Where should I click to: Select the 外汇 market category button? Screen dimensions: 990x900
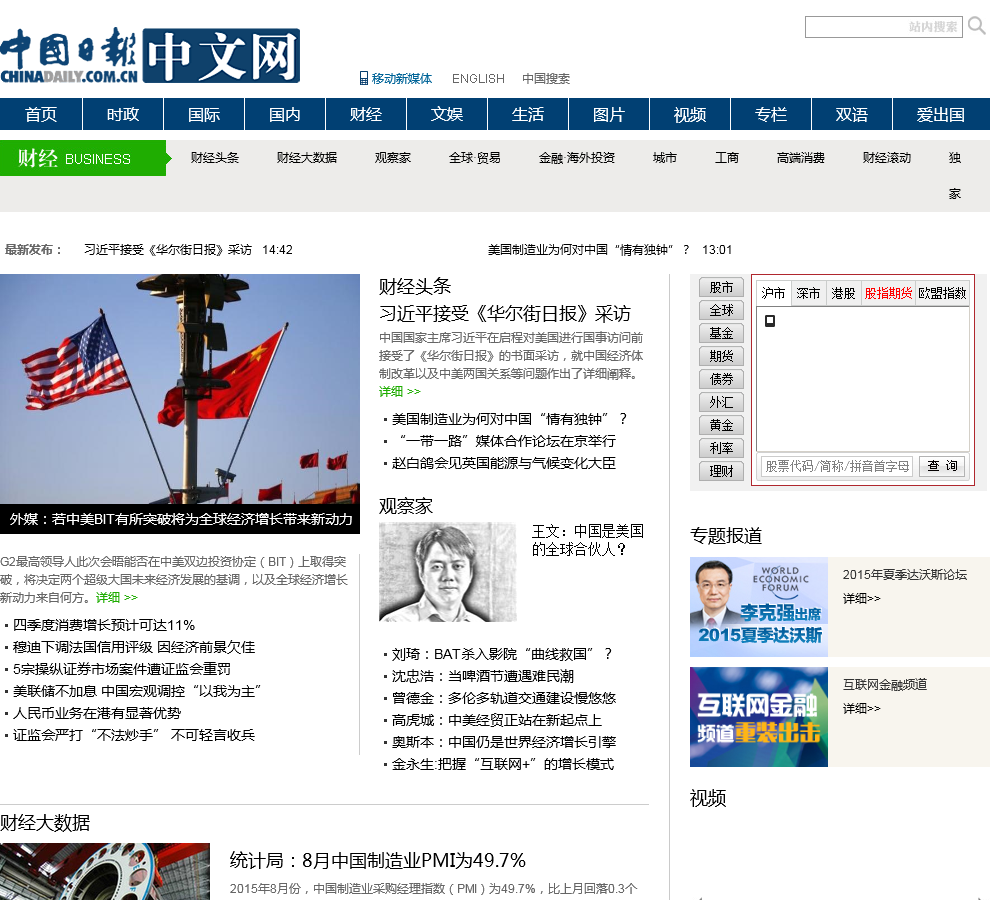point(722,402)
